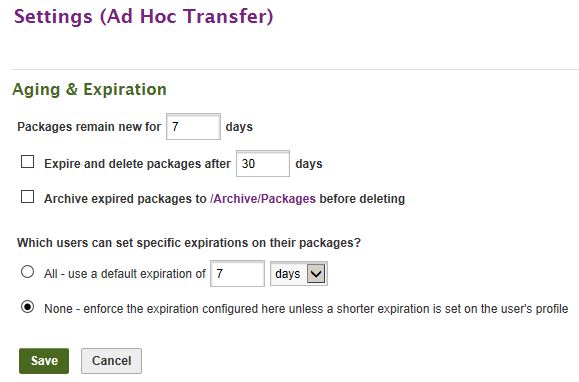Click the Expire and delete packages after label
Screen dimensions: 579x382
pyautogui.click(x=137, y=164)
